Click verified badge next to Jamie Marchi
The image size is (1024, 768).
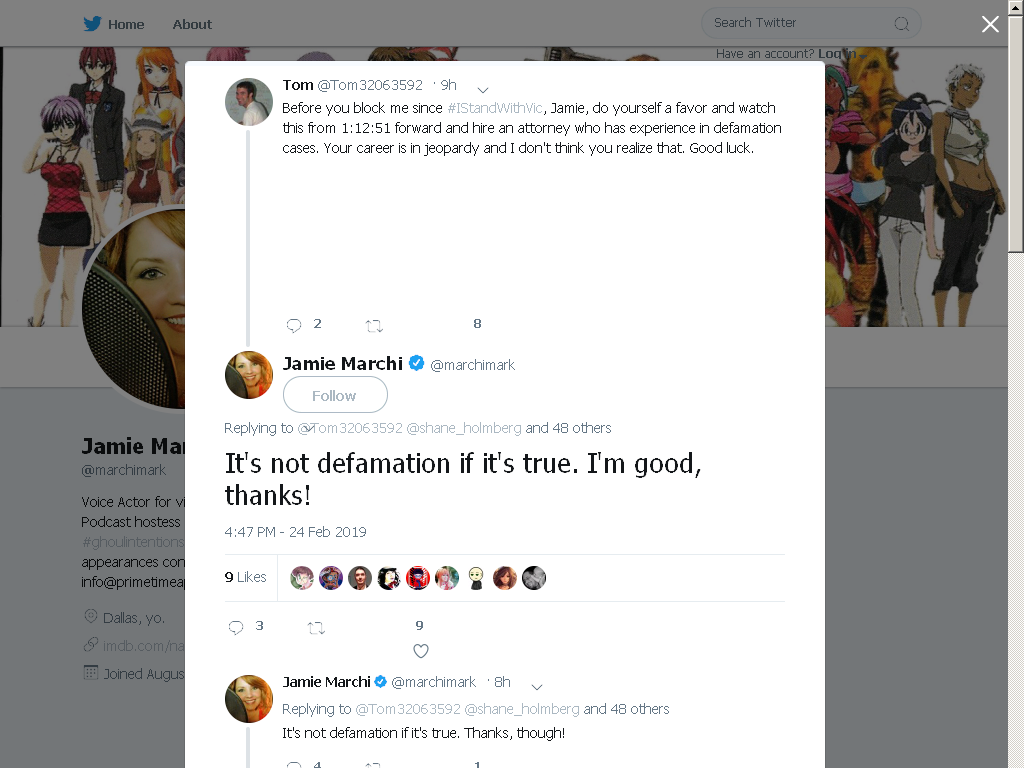[417, 363]
